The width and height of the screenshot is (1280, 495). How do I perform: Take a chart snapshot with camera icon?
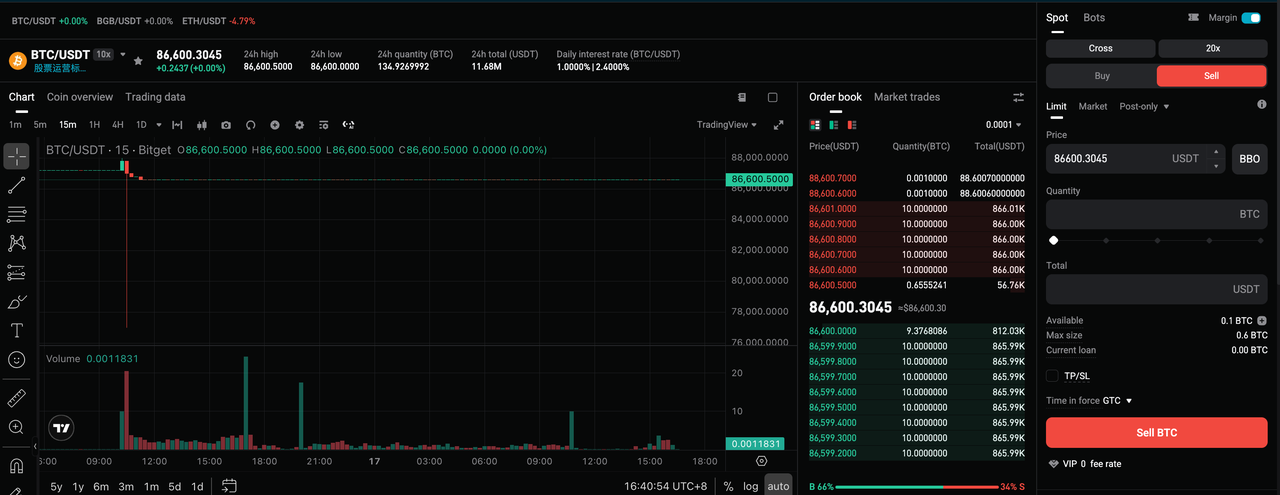point(226,125)
